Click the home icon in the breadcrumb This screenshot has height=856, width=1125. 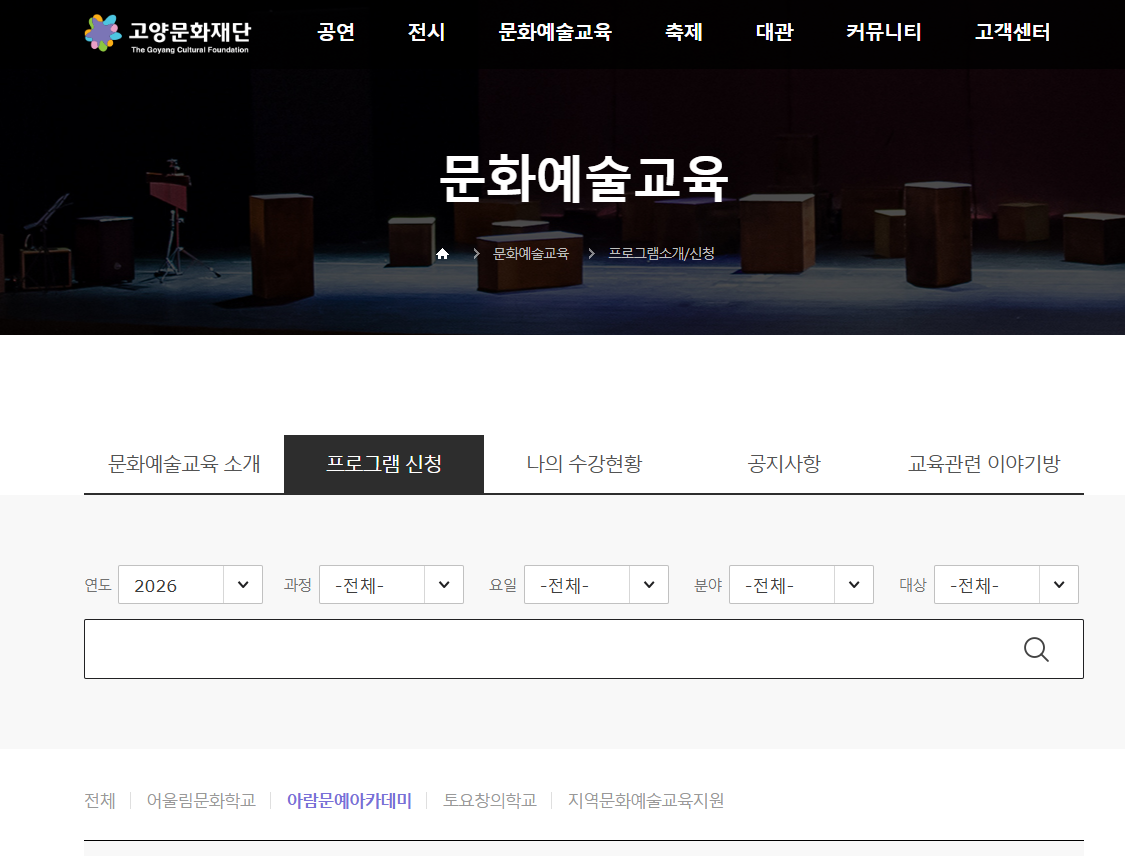[x=443, y=254]
